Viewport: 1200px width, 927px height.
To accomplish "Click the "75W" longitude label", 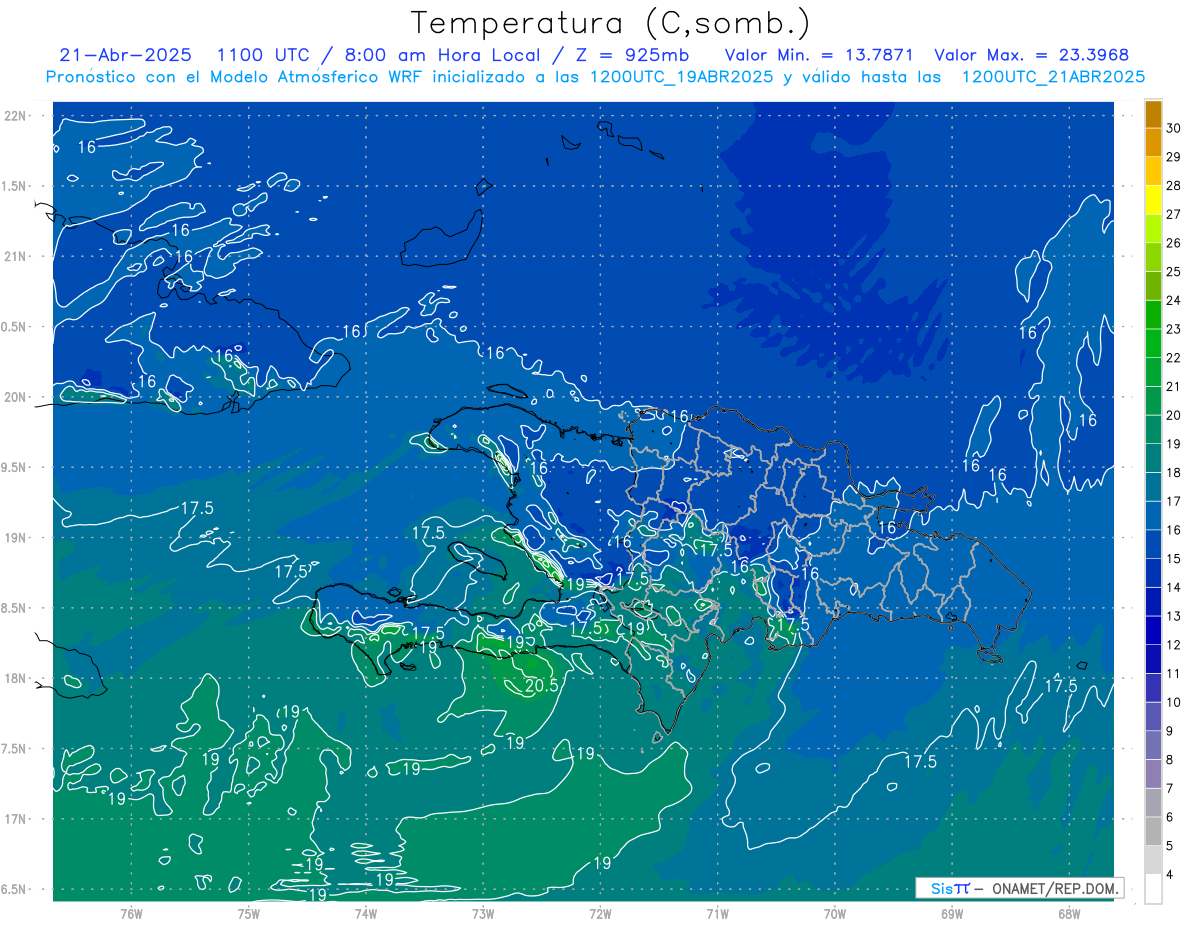I will 248,913.
